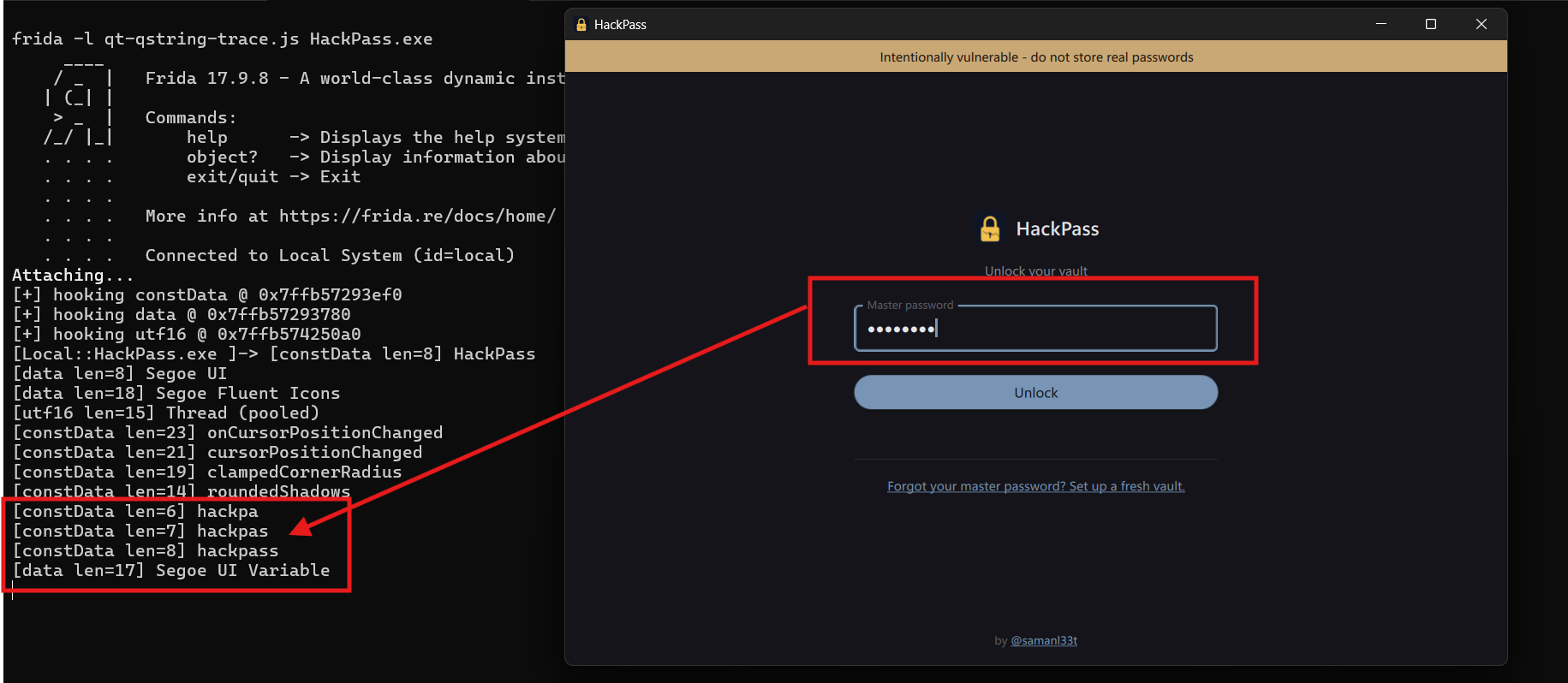Click 'exit/quit -> Exit' help line in terminal
The height and width of the screenshot is (683, 1568).
(274, 176)
